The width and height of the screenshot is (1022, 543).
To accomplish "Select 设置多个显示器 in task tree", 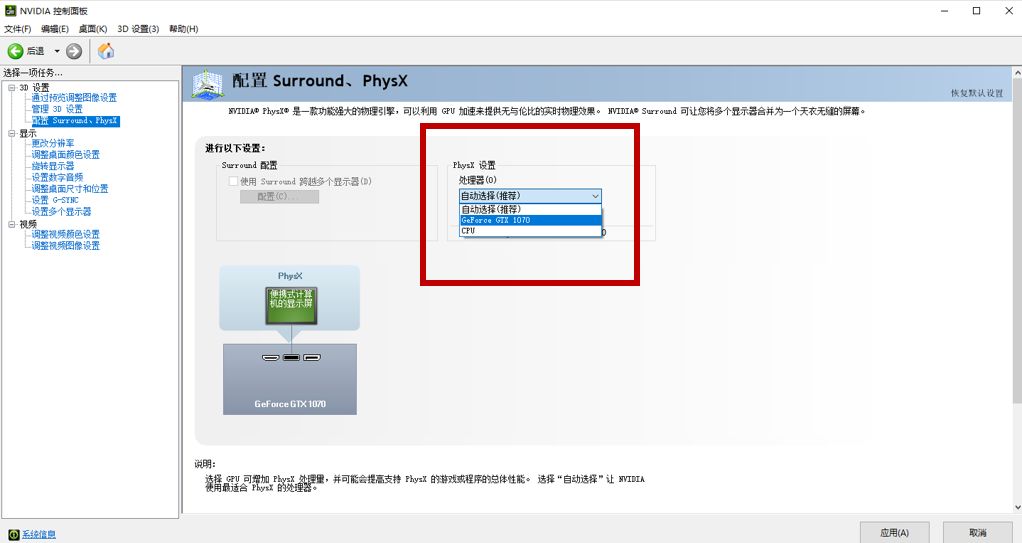I will tap(61, 212).
